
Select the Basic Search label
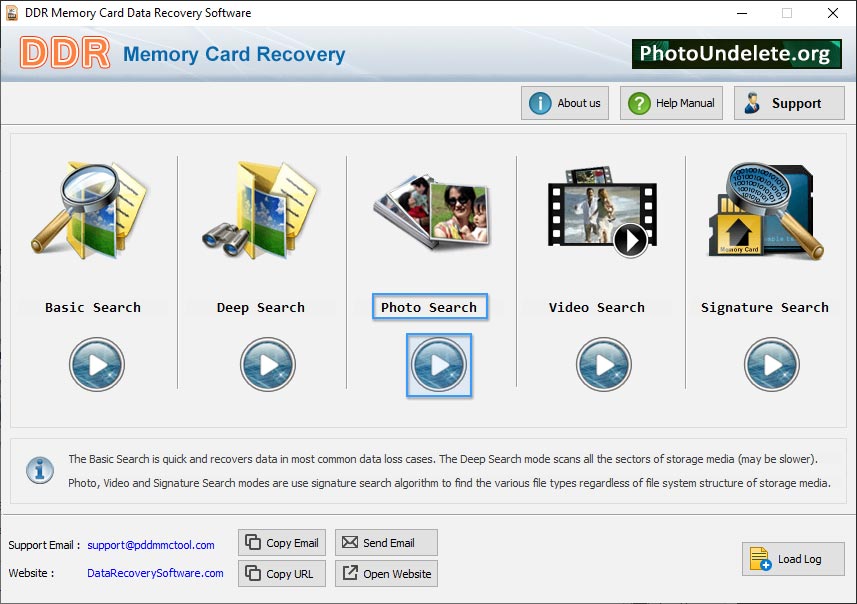(x=93, y=308)
